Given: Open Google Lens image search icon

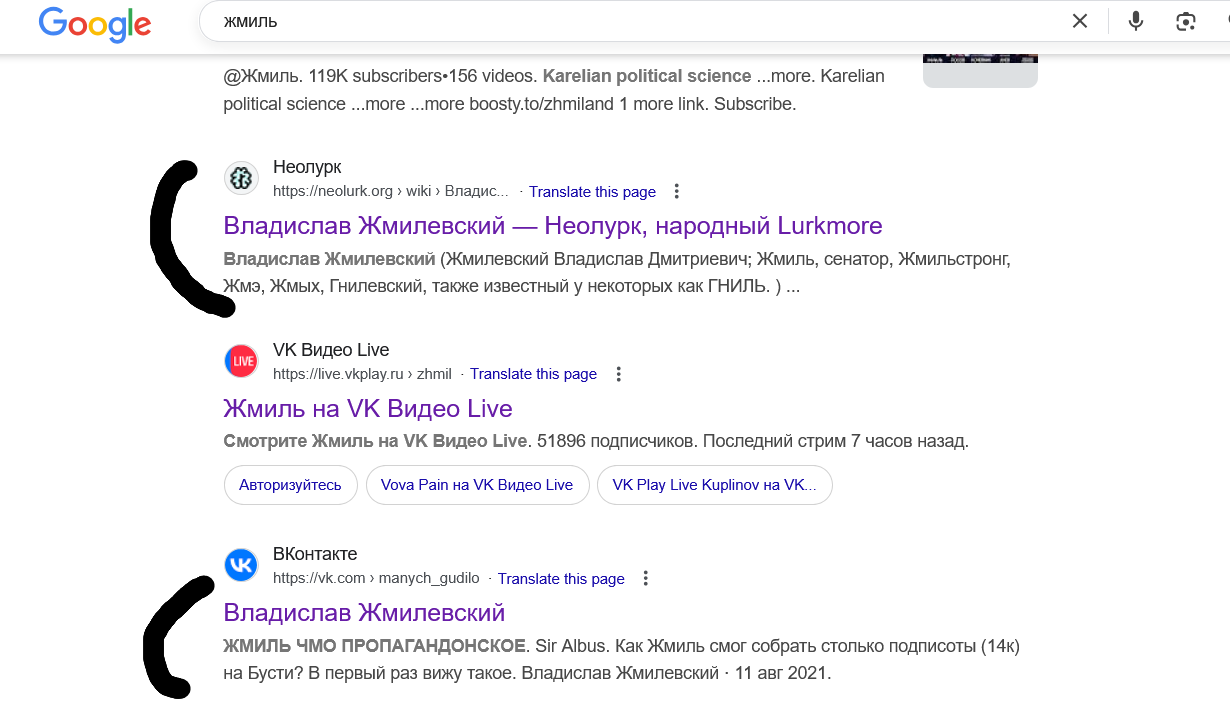Looking at the screenshot, I should tap(1186, 21).
